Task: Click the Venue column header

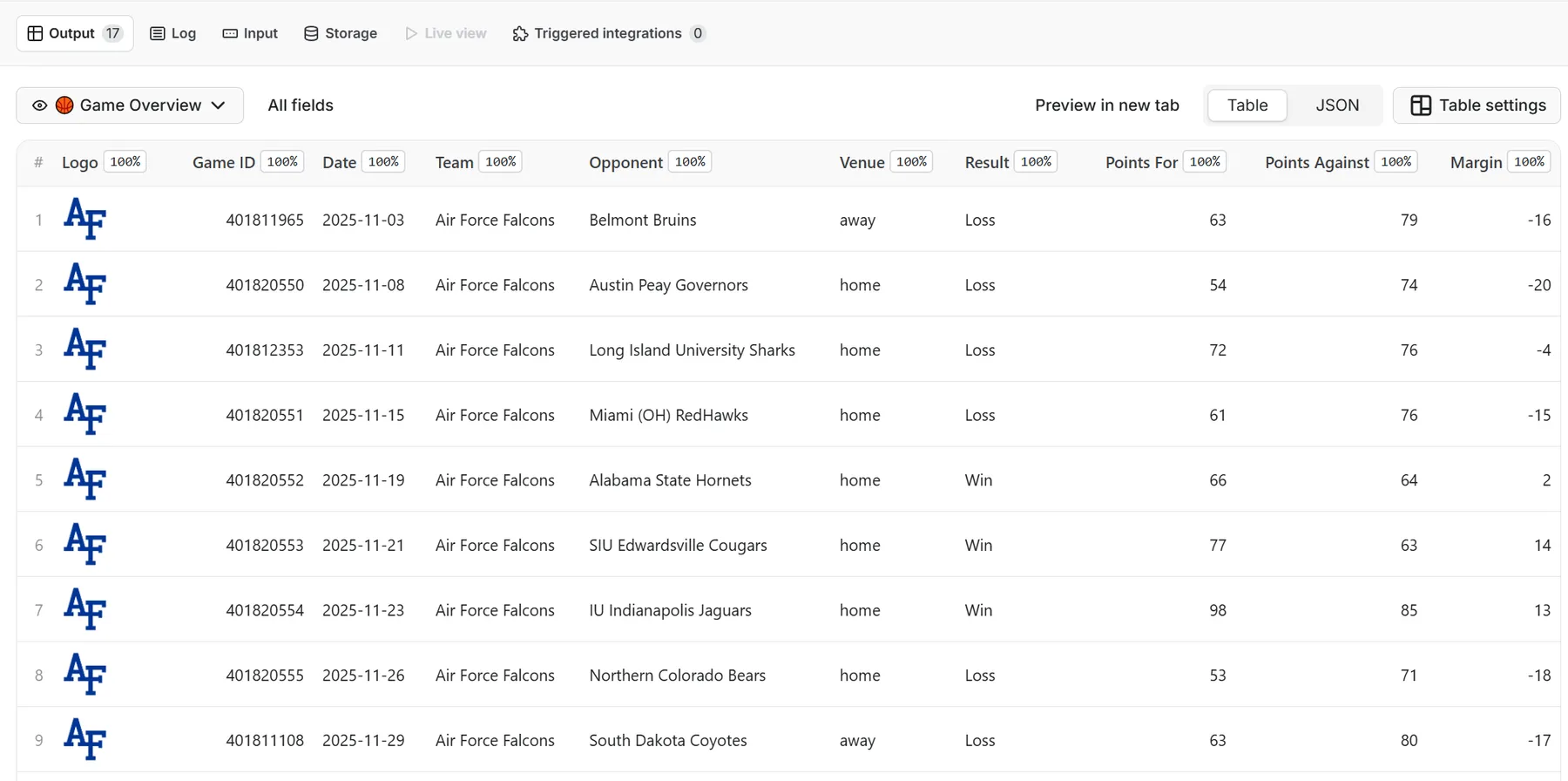Action: pyautogui.click(x=862, y=163)
